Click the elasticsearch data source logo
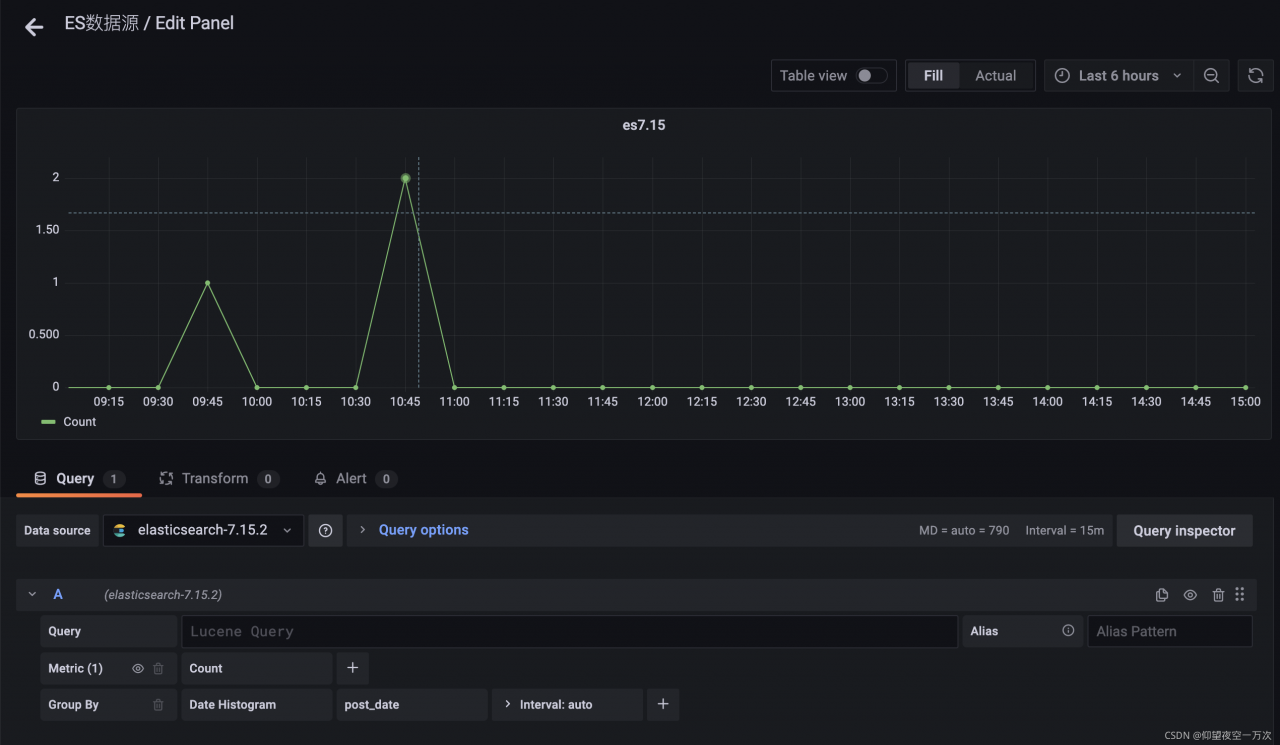The image size is (1280, 745). (120, 531)
